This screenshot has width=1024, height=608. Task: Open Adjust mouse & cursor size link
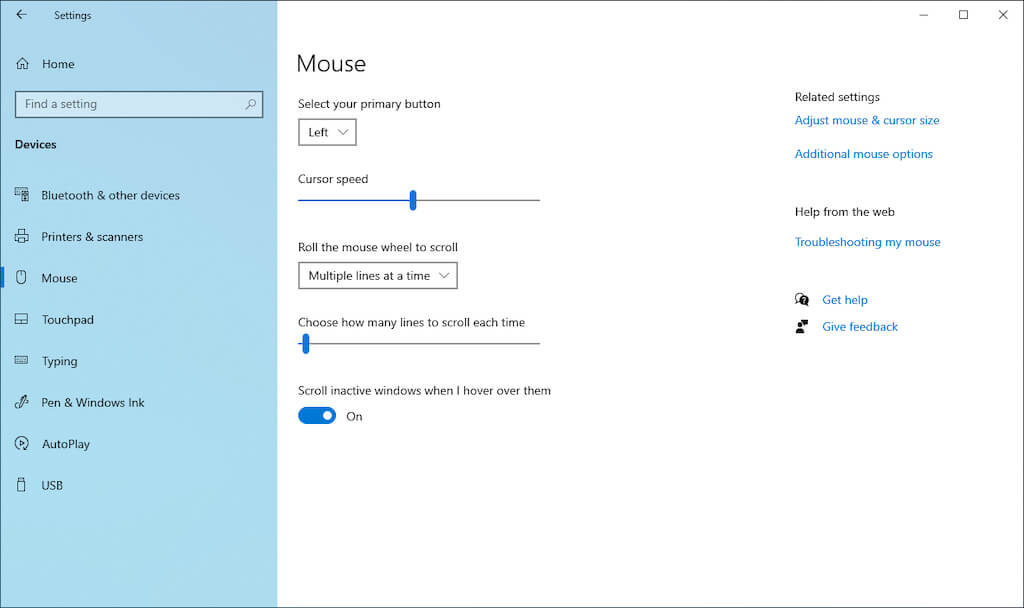pyautogui.click(x=867, y=120)
